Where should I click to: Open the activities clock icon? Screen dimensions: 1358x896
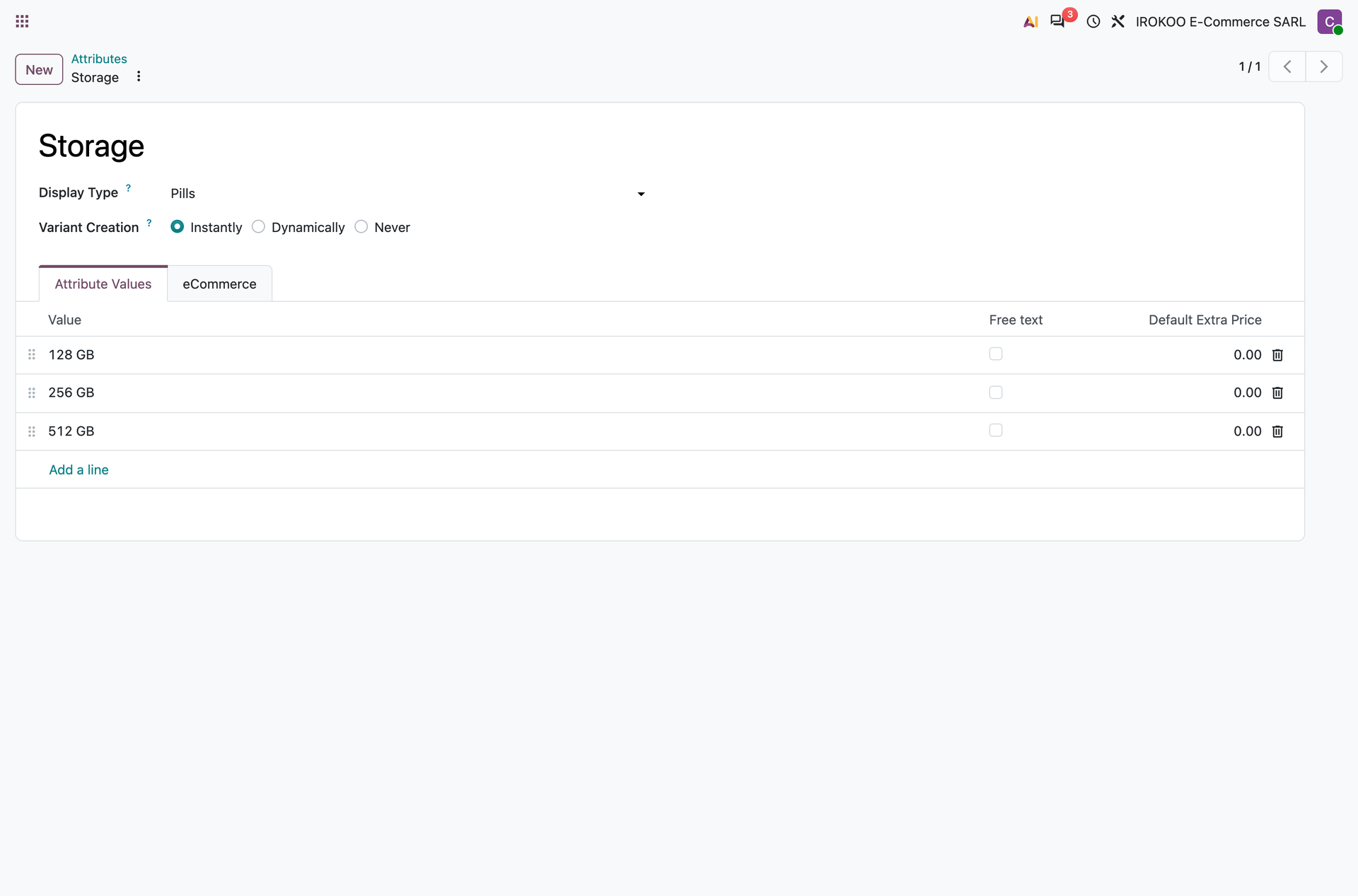pyautogui.click(x=1093, y=22)
